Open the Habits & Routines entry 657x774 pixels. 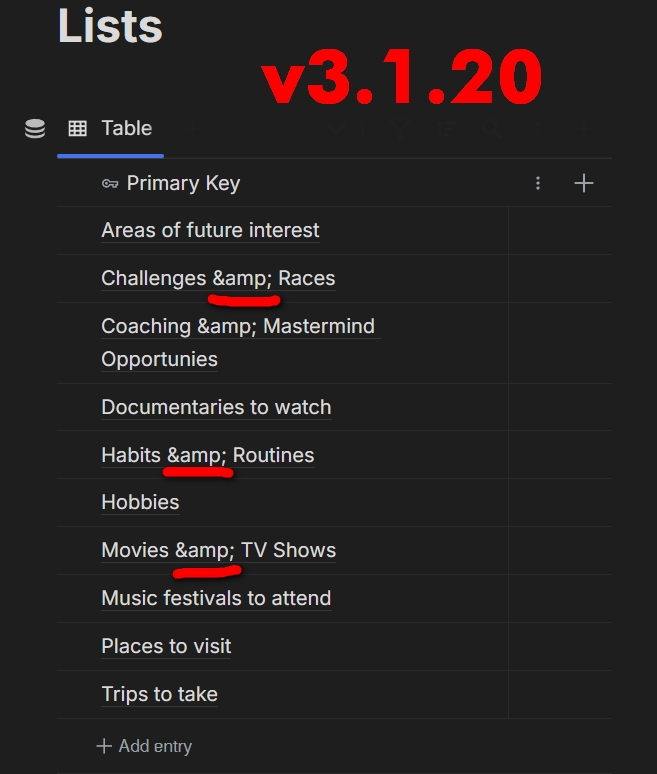(207, 455)
